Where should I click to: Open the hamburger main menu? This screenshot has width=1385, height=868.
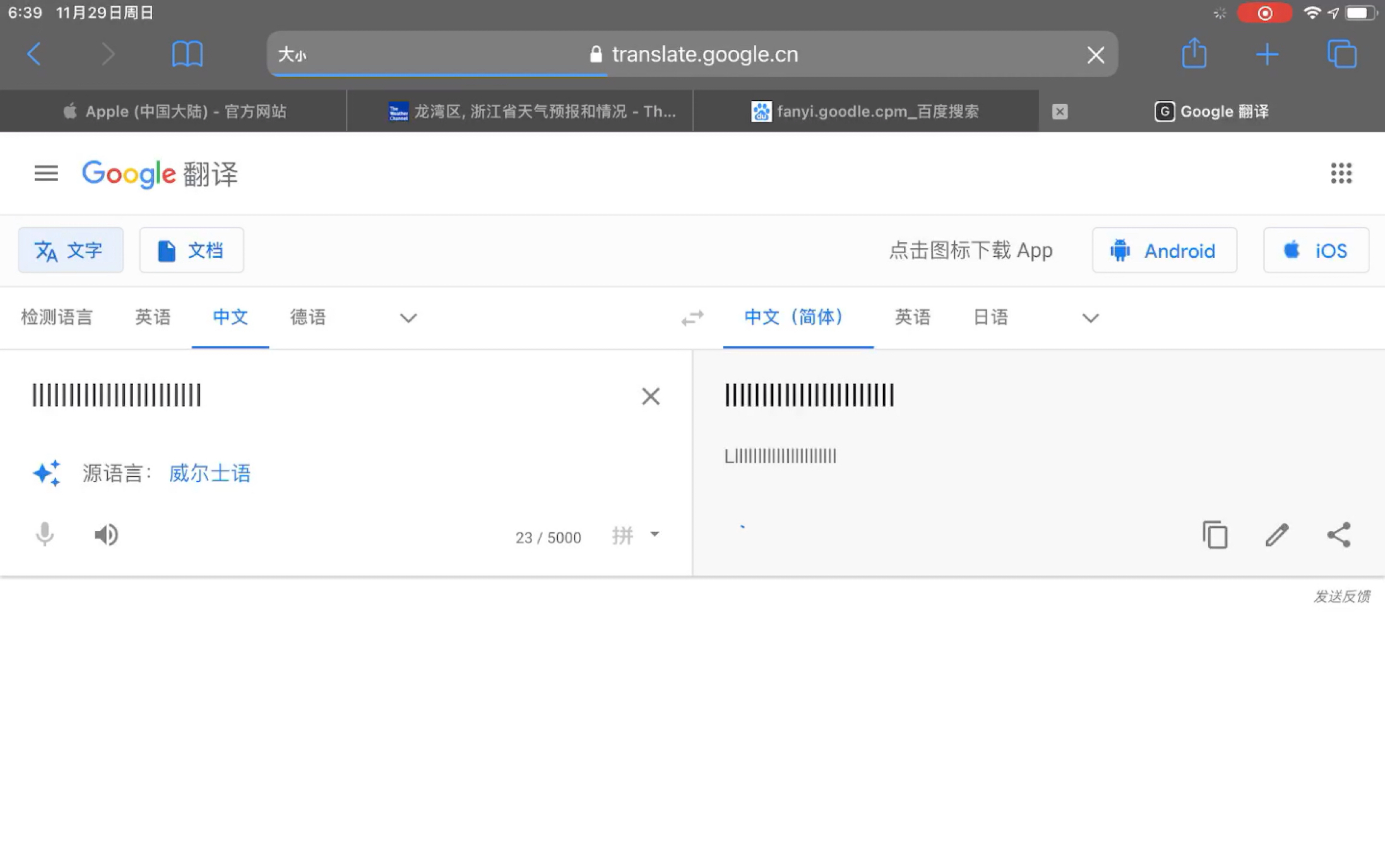point(46,174)
